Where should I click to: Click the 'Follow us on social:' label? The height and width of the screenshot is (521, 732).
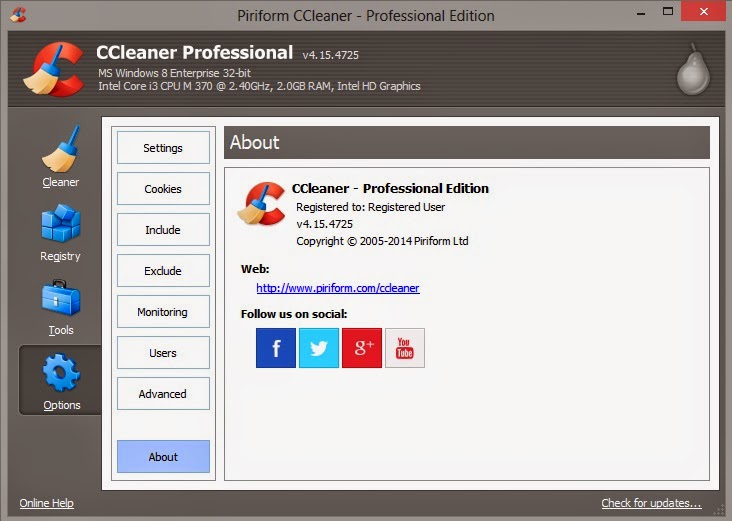(294, 314)
